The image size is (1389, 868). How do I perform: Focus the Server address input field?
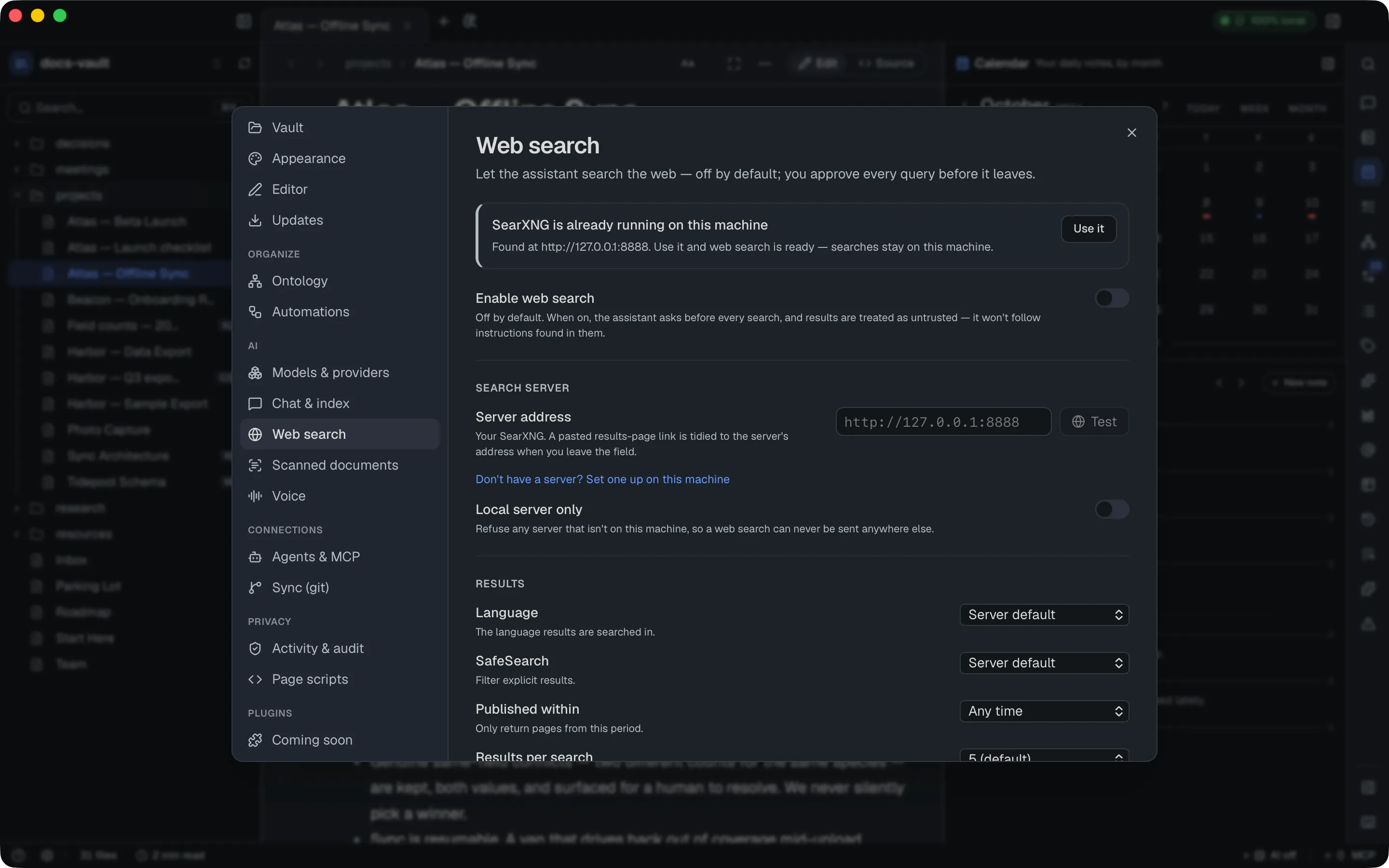tap(943, 422)
